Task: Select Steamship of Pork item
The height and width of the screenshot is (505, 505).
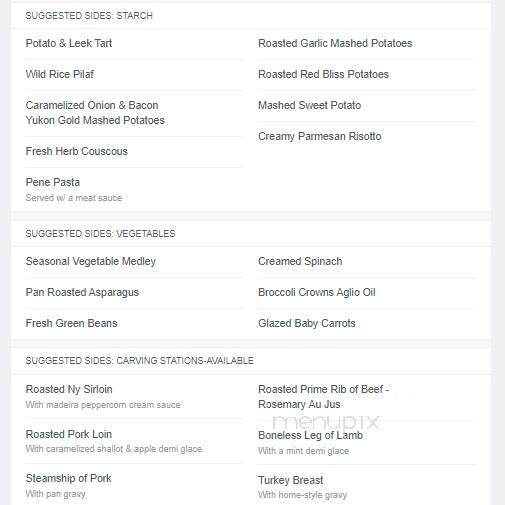Action: tap(68, 478)
